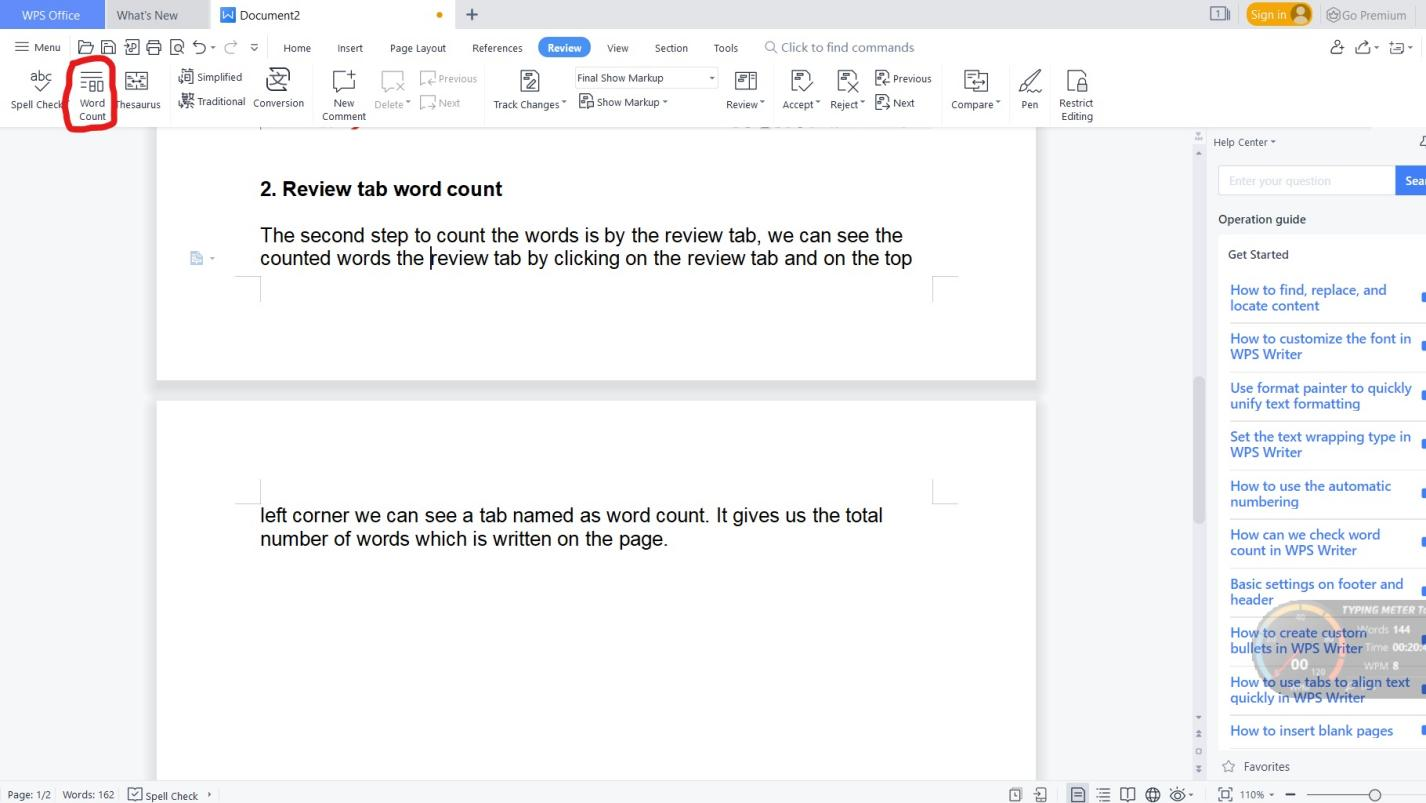Insert a New Comment
The image size is (1426, 803).
(343, 90)
